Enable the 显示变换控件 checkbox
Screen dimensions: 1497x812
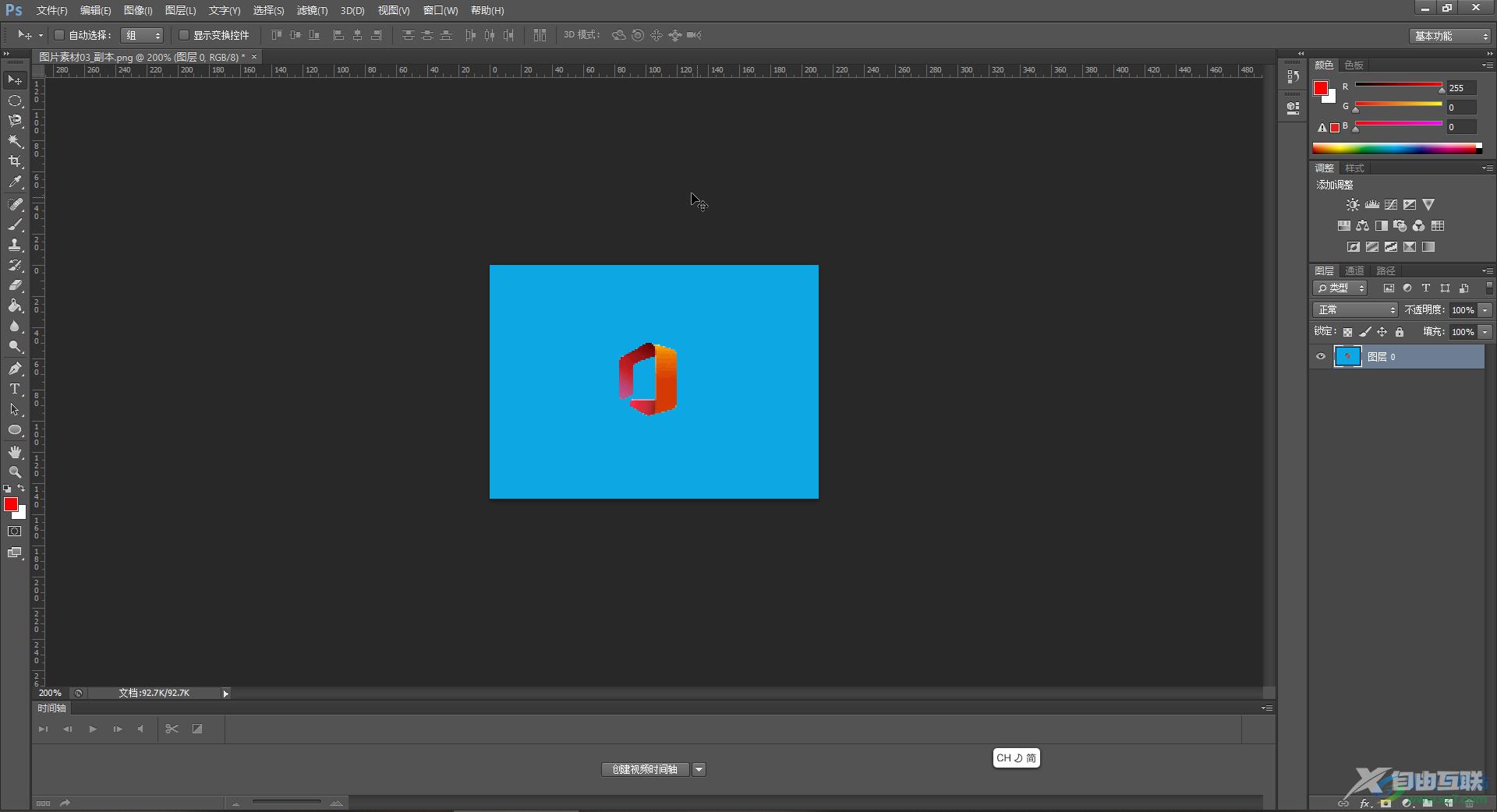[x=184, y=35]
